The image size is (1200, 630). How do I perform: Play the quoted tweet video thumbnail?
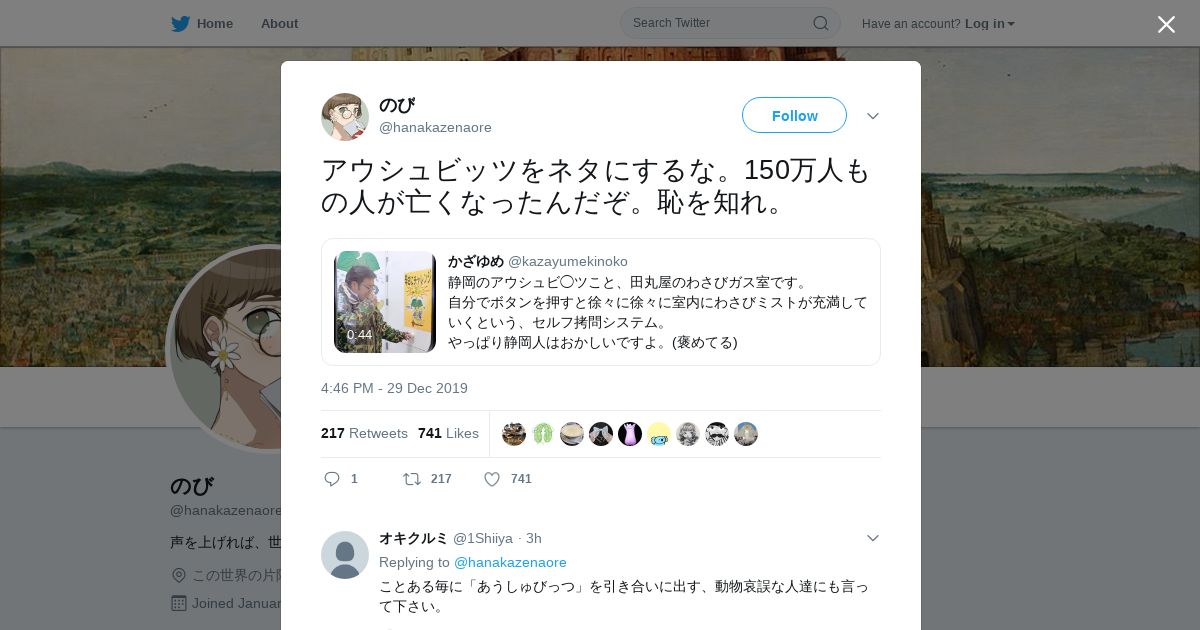385,302
